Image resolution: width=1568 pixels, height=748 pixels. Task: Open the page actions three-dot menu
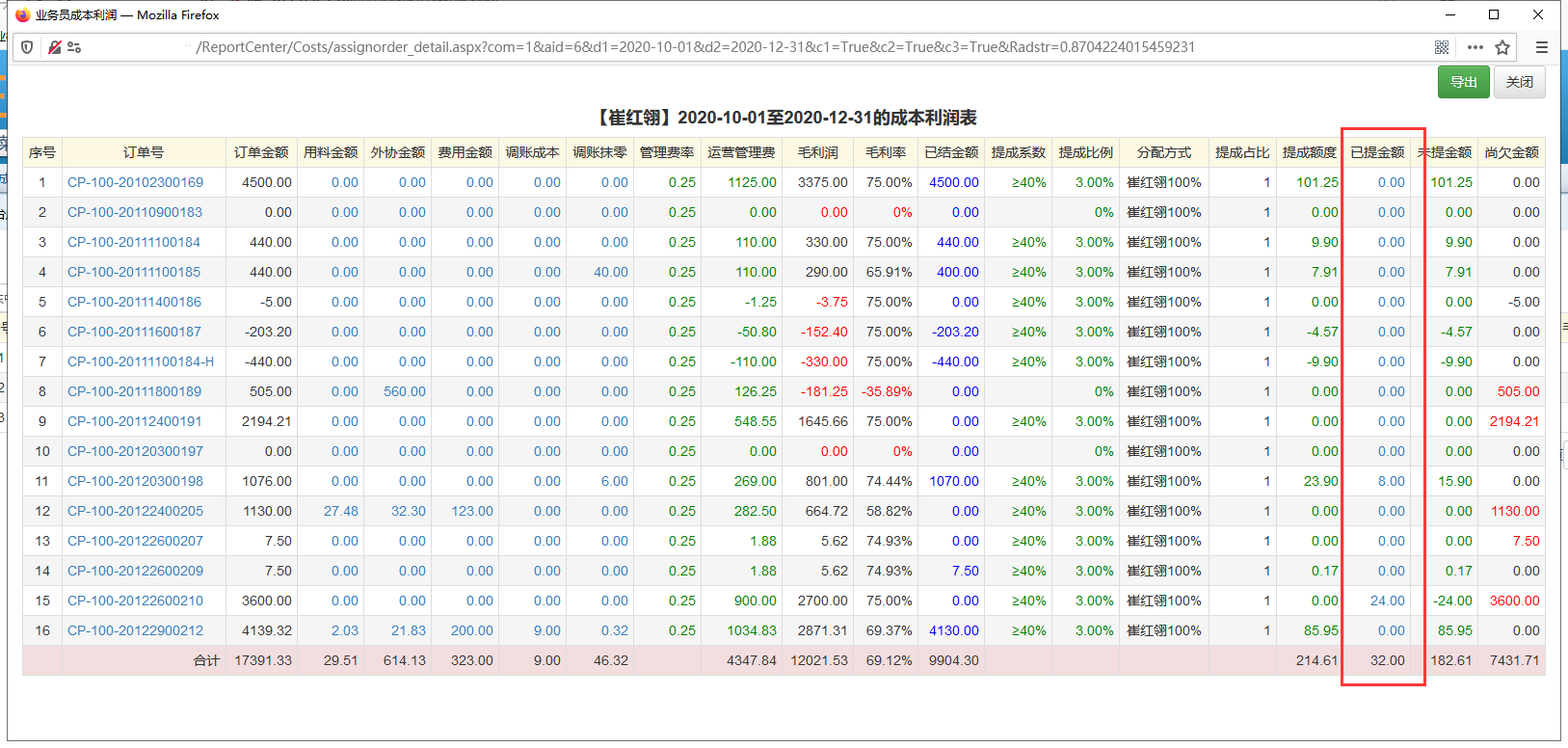[1475, 47]
